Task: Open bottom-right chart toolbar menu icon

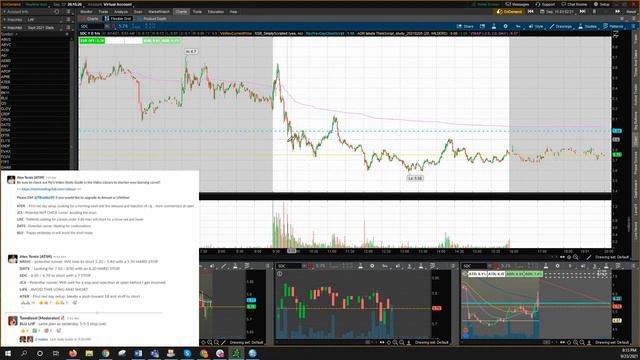Action: pyautogui.click(x=634, y=266)
